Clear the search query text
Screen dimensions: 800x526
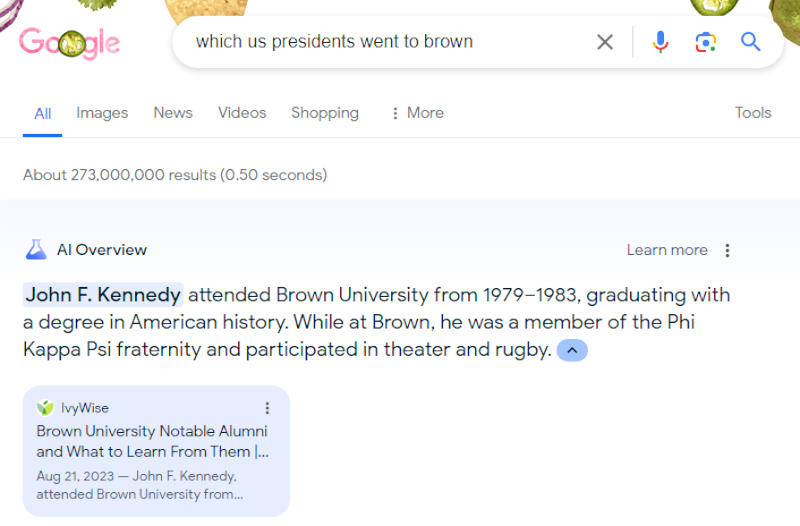click(x=605, y=42)
